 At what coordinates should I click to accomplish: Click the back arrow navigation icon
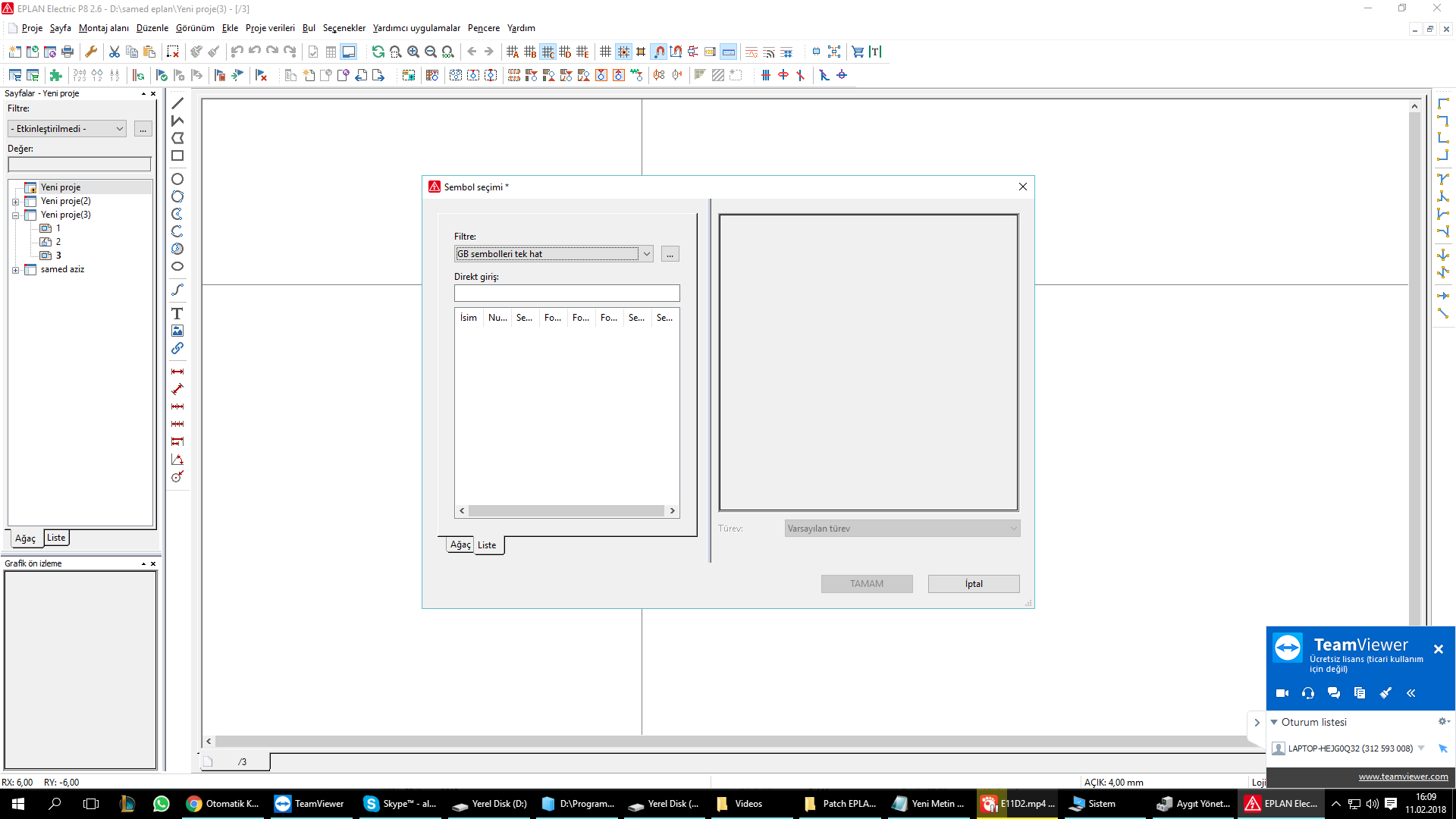(472, 52)
